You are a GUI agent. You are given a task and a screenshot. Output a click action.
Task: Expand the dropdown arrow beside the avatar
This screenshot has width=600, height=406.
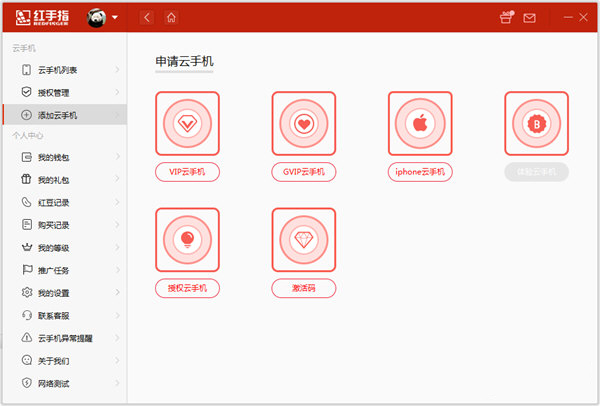pos(114,18)
